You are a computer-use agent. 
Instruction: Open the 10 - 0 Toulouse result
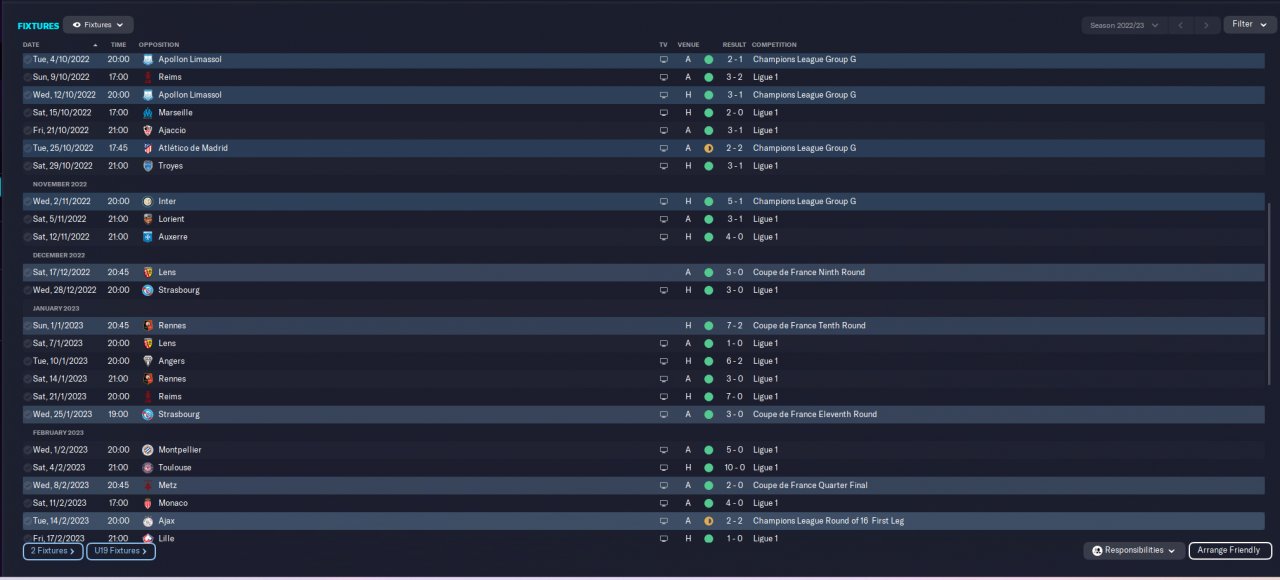tap(734, 467)
